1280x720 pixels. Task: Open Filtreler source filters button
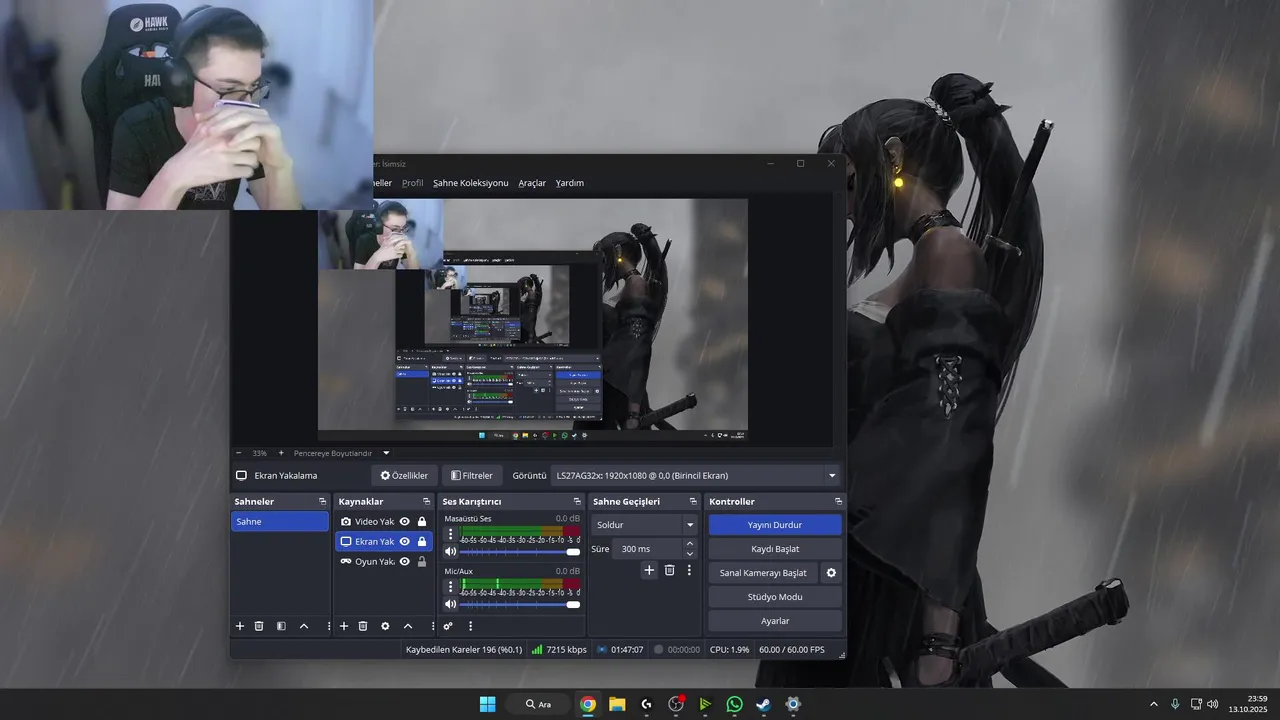point(471,476)
